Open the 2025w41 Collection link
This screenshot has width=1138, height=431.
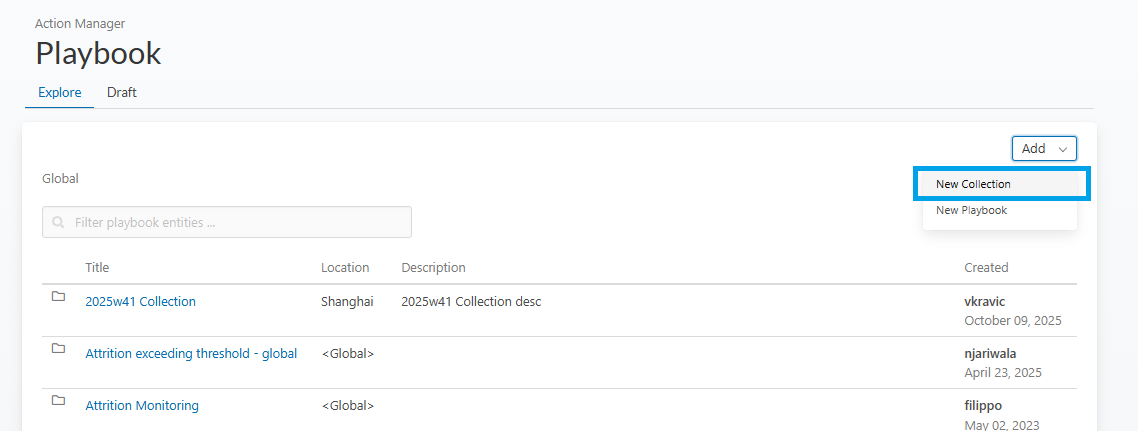click(x=140, y=302)
